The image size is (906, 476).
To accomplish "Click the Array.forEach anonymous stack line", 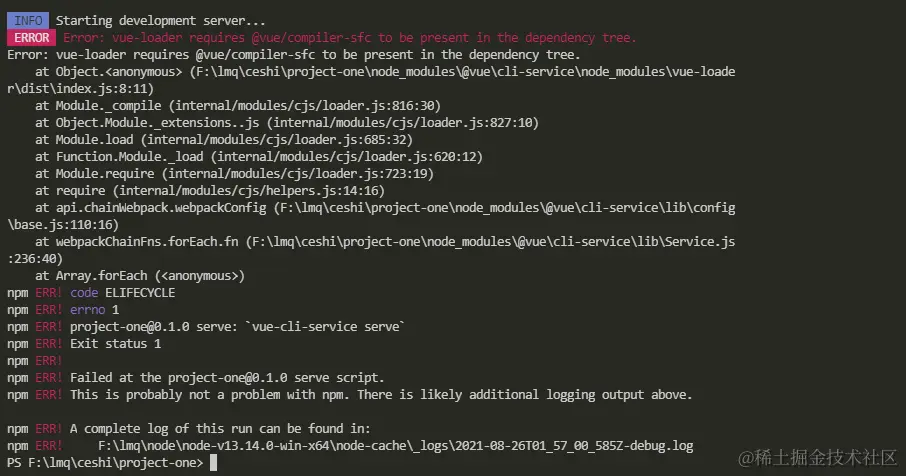I will pos(140,275).
